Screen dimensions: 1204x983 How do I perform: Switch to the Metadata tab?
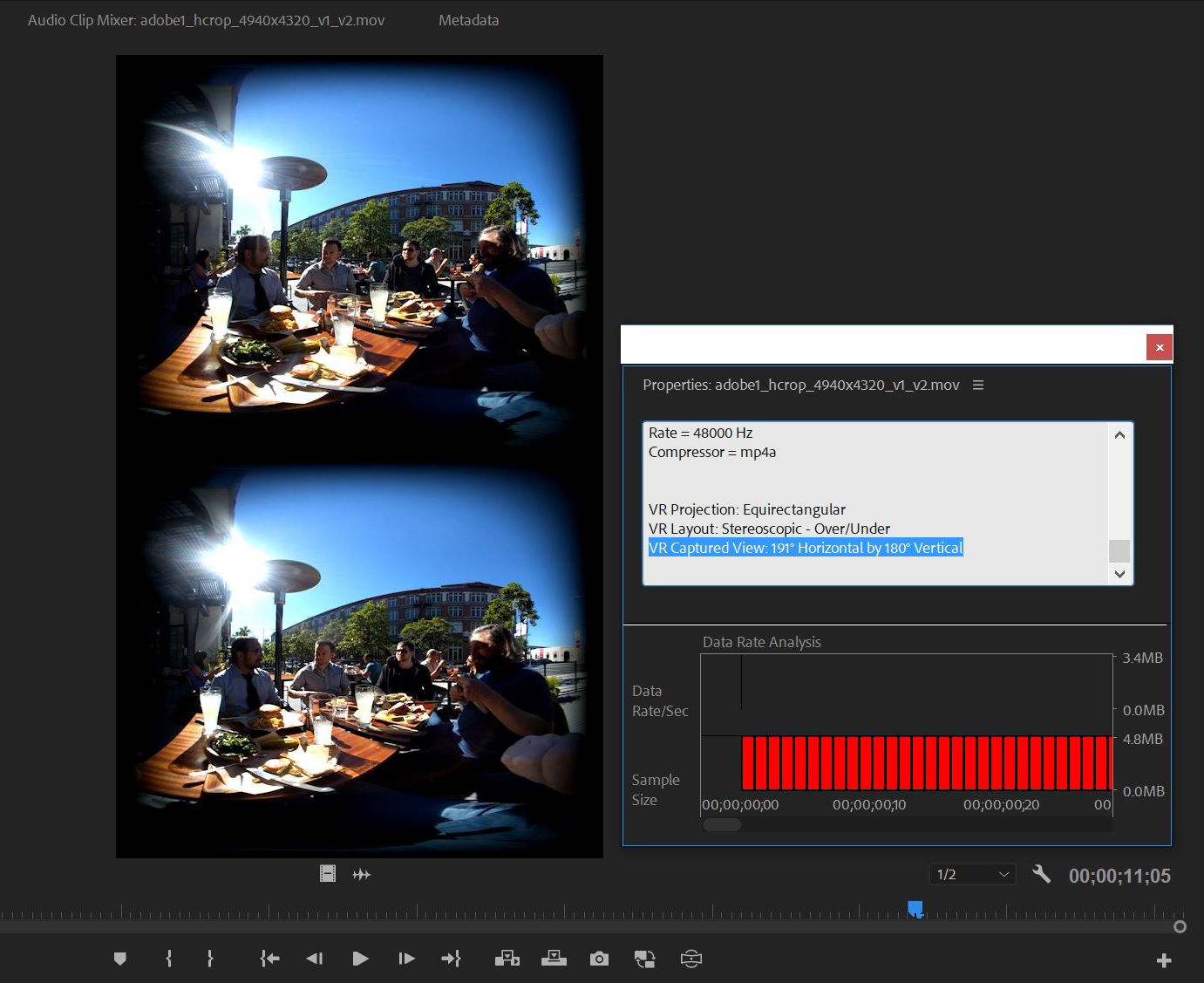pos(468,19)
